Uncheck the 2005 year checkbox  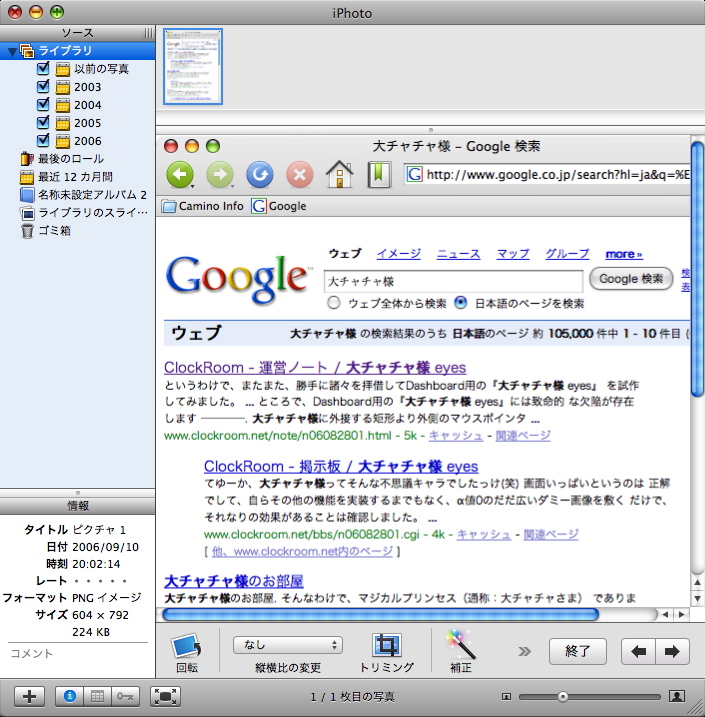pos(43,122)
